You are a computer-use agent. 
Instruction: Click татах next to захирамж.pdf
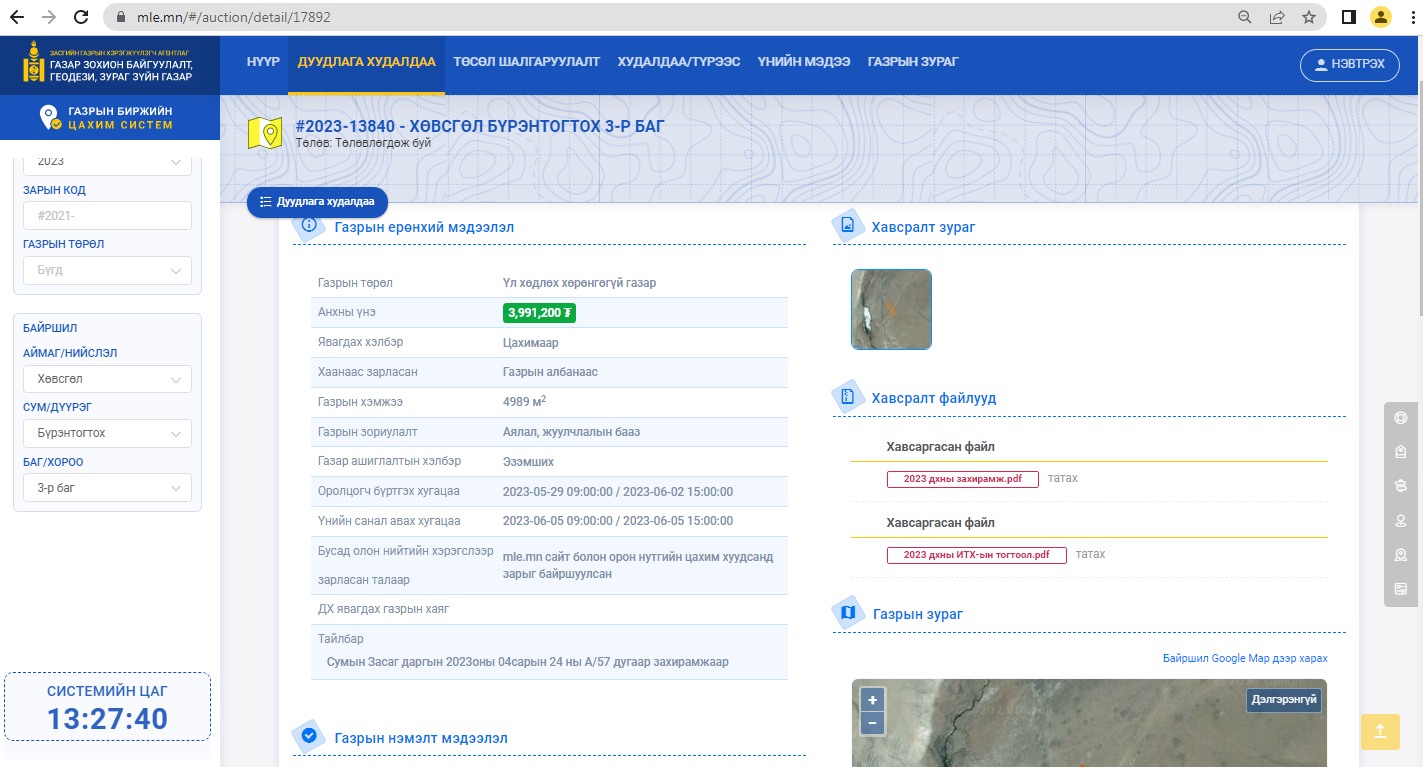(1063, 478)
